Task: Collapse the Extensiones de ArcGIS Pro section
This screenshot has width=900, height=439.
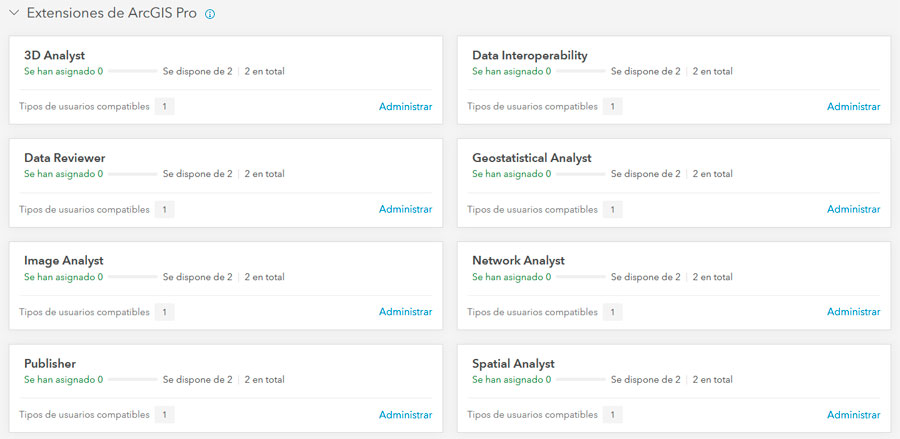Action: coord(14,13)
